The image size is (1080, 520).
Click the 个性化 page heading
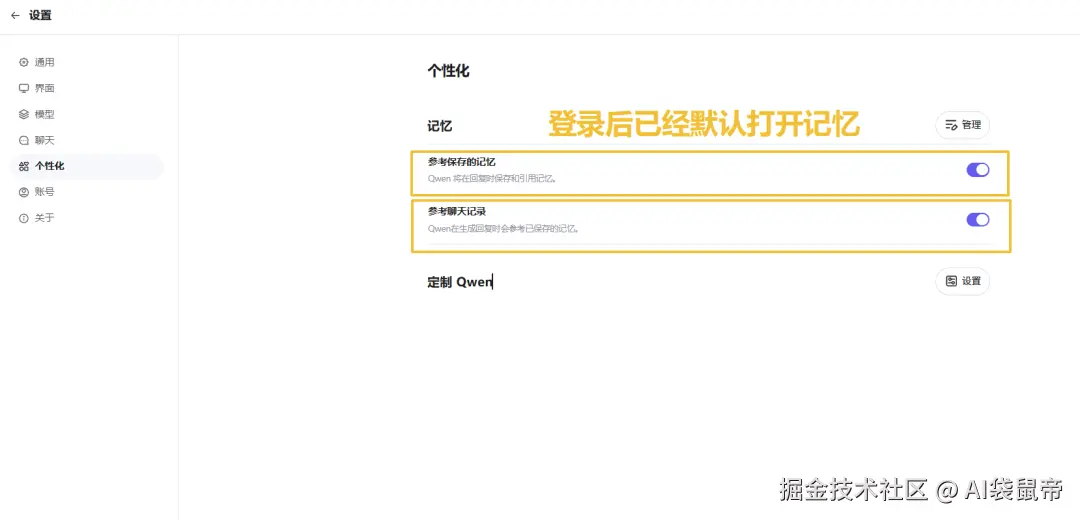click(448, 71)
